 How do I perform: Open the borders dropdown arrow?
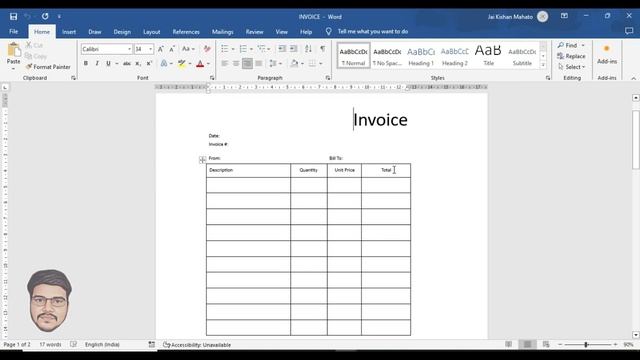[x=321, y=63]
